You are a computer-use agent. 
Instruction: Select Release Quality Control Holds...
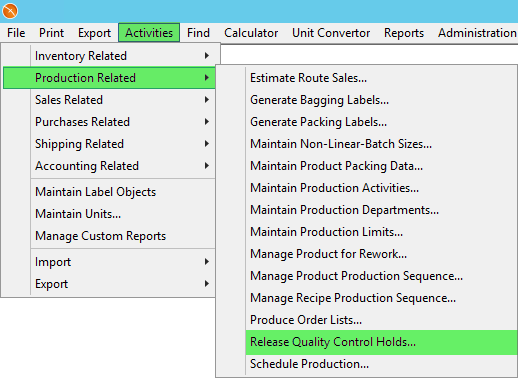[367, 342]
